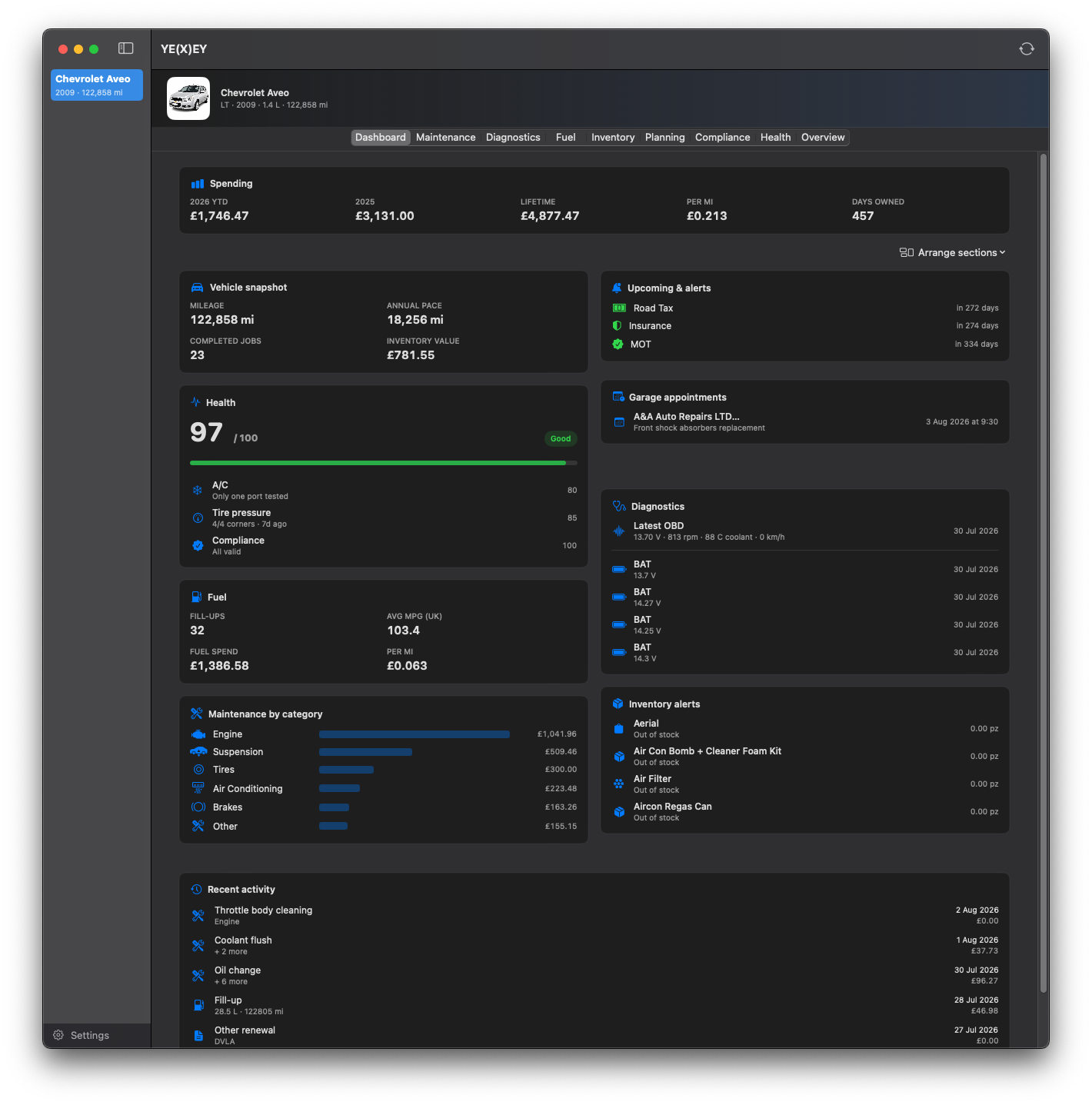Select the Compliance tab
Image resolution: width=1092 pixels, height=1105 pixels.
tap(723, 138)
